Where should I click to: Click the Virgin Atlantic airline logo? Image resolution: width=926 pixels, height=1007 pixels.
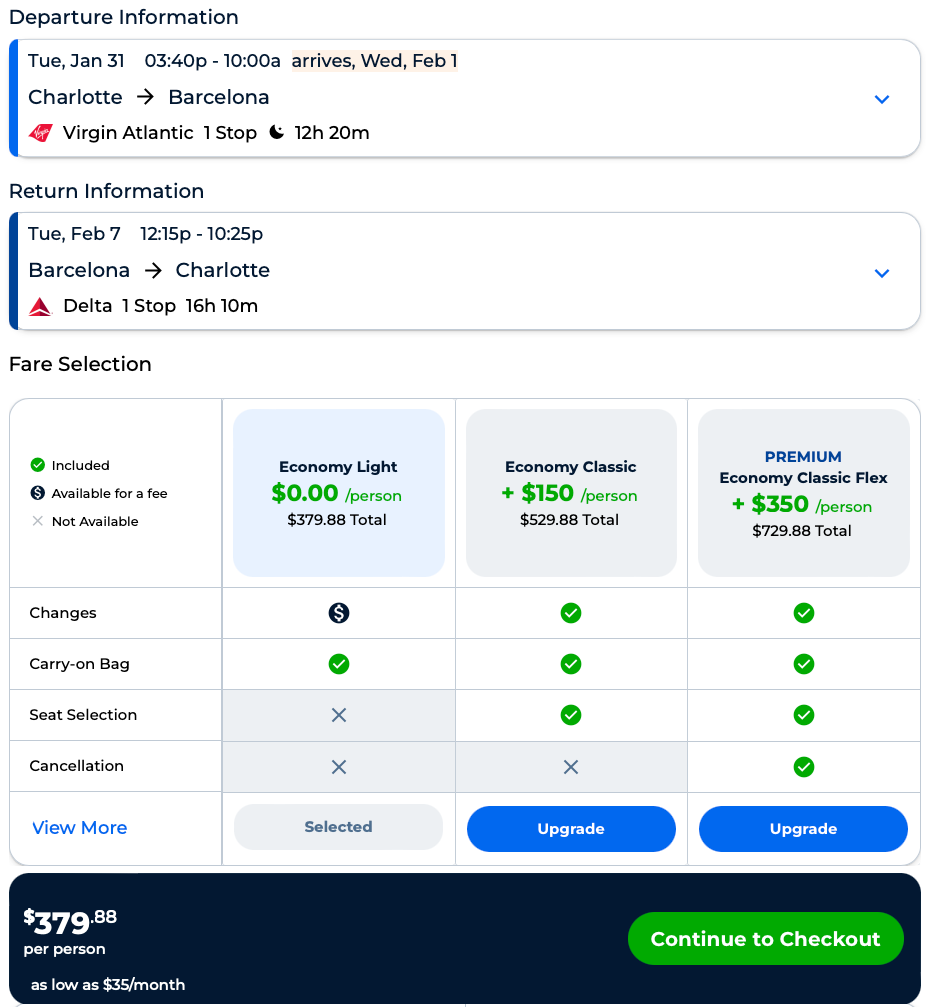(41, 133)
